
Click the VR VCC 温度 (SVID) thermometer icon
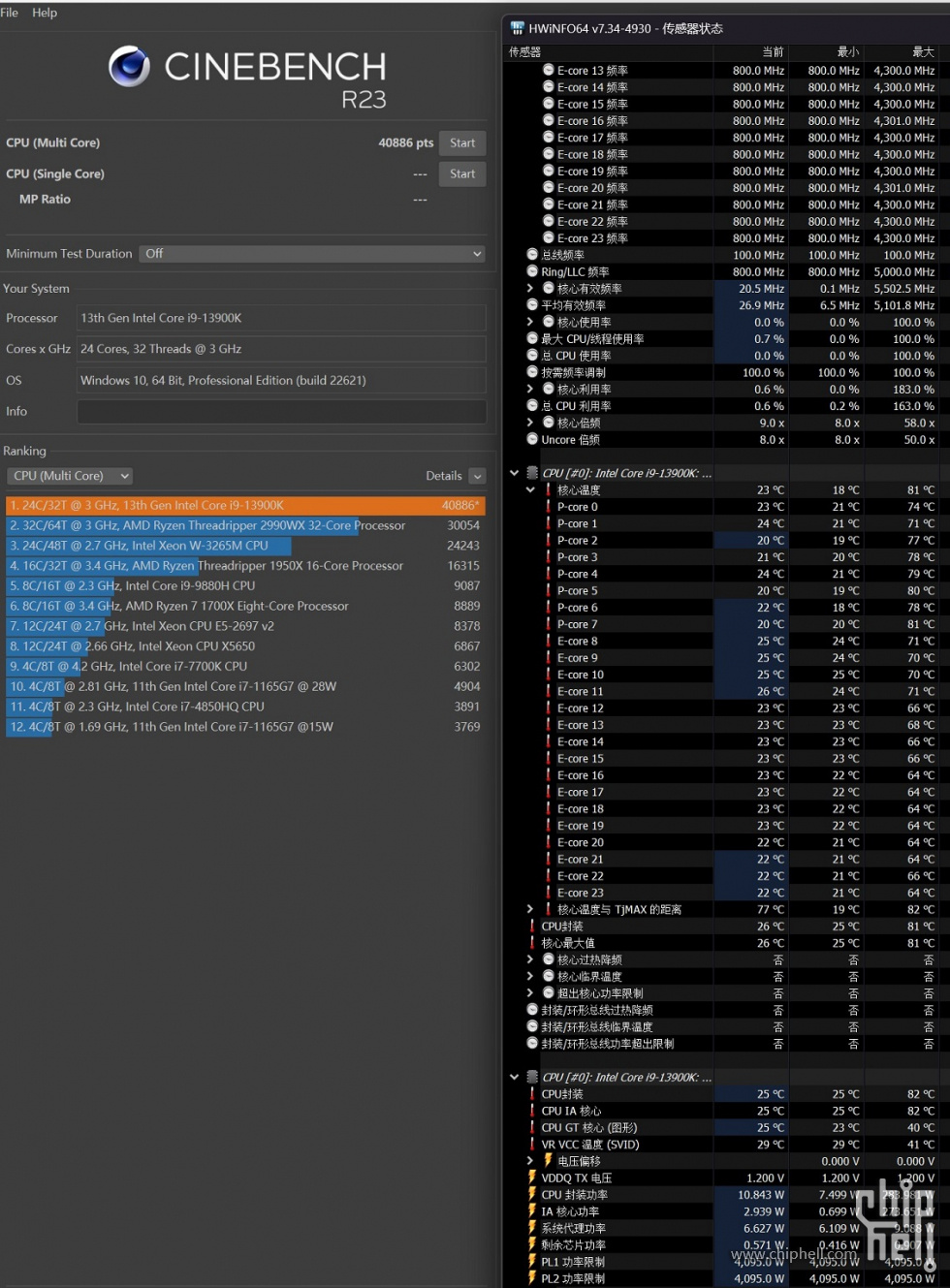[532, 1145]
